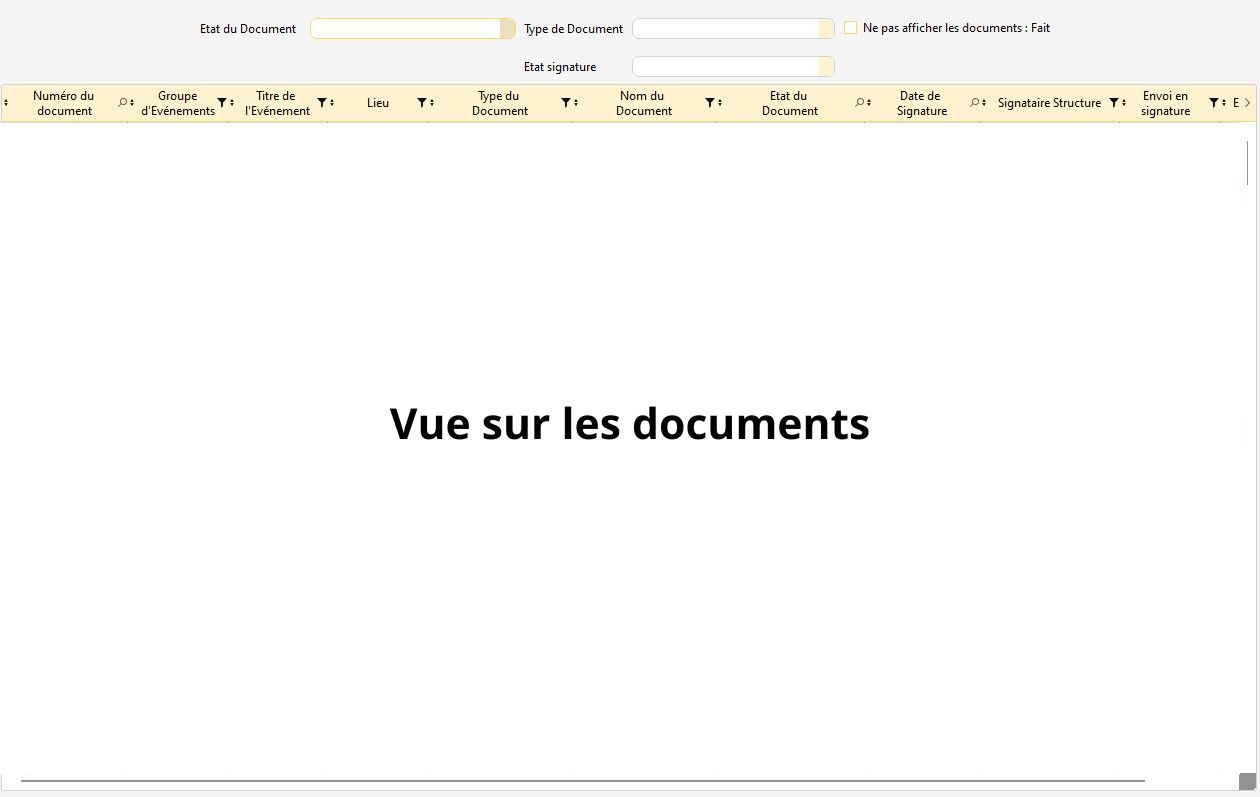Sort by the Numéro du document header
The image size is (1260, 797).
(x=64, y=103)
